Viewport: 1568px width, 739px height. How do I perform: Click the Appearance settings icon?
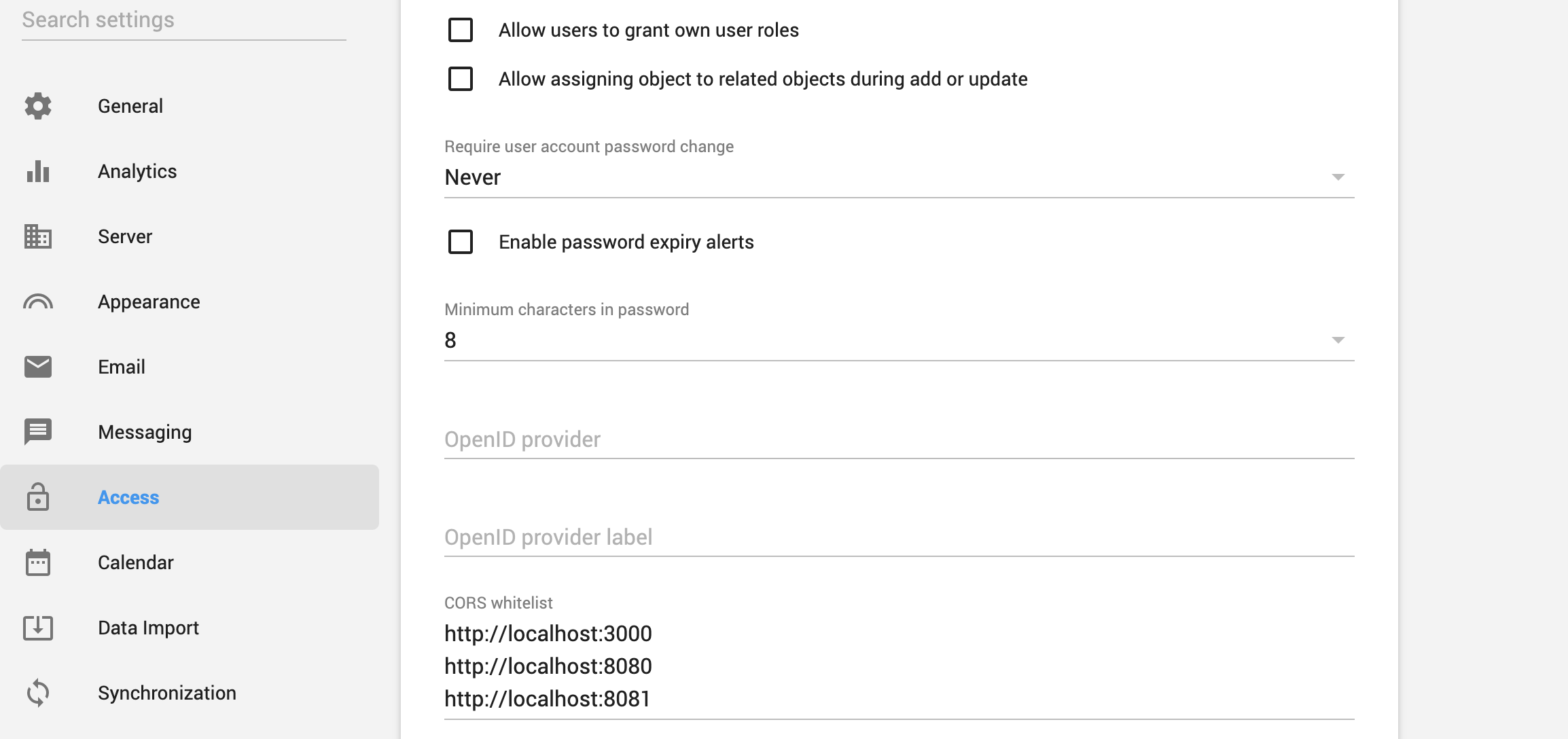(x=38, y=300)
